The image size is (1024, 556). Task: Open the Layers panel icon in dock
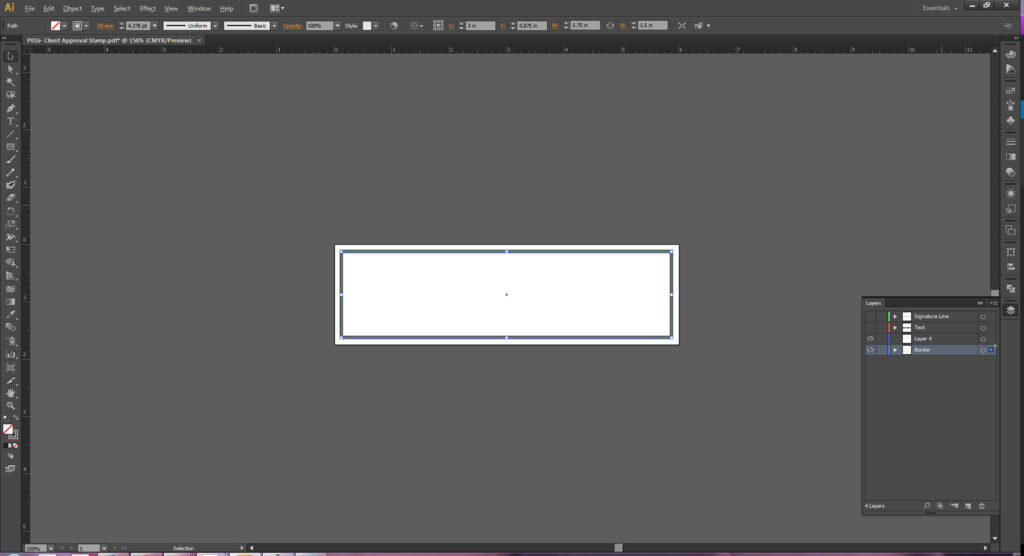click(x=1010, y=310)
